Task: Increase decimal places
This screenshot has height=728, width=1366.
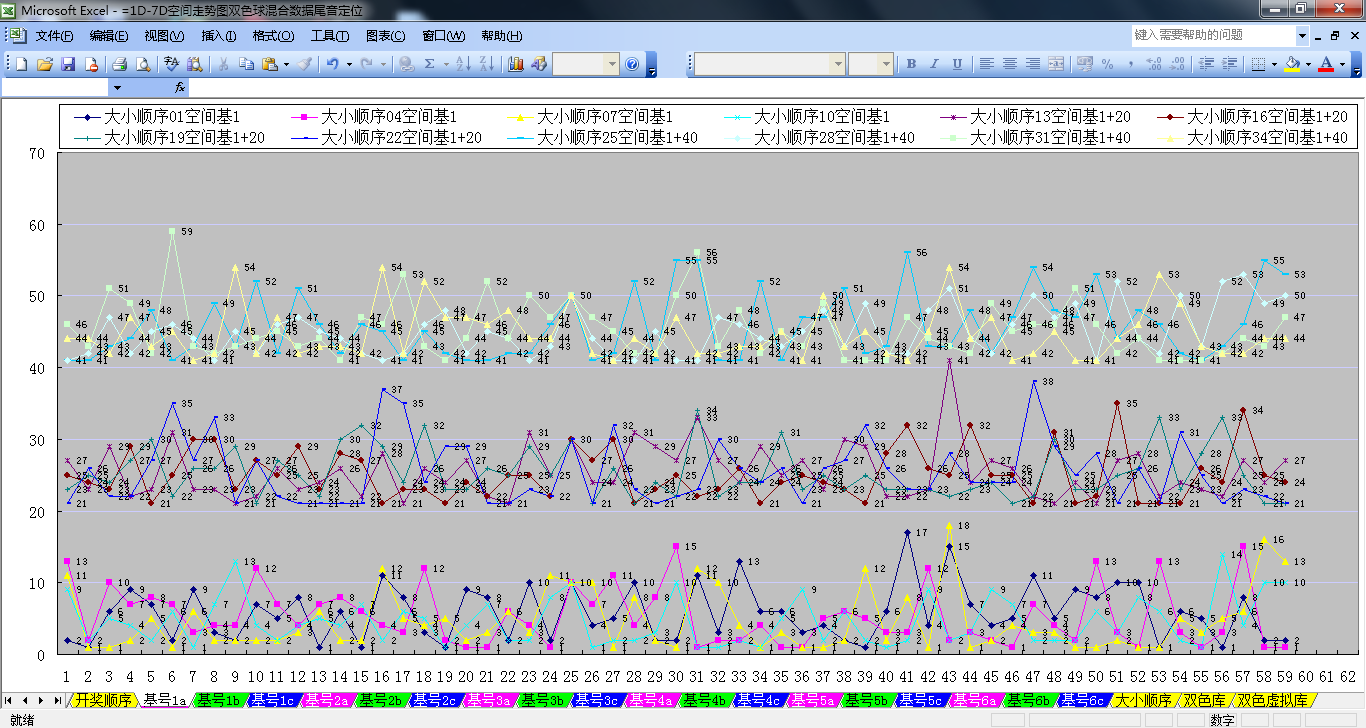Action: pyautogui.click(x=1154, y=64)
